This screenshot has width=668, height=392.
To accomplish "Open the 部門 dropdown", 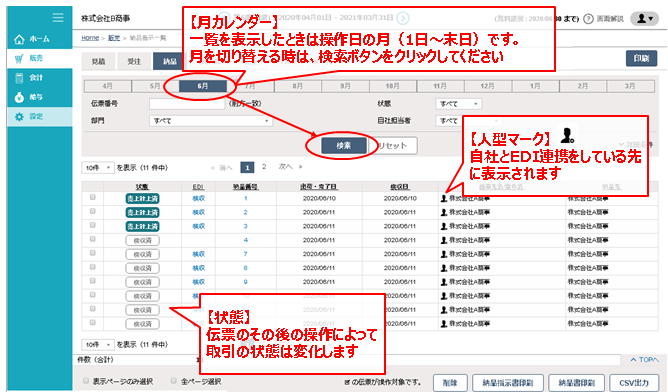I will pyautogui.click(x=210, y=121).
